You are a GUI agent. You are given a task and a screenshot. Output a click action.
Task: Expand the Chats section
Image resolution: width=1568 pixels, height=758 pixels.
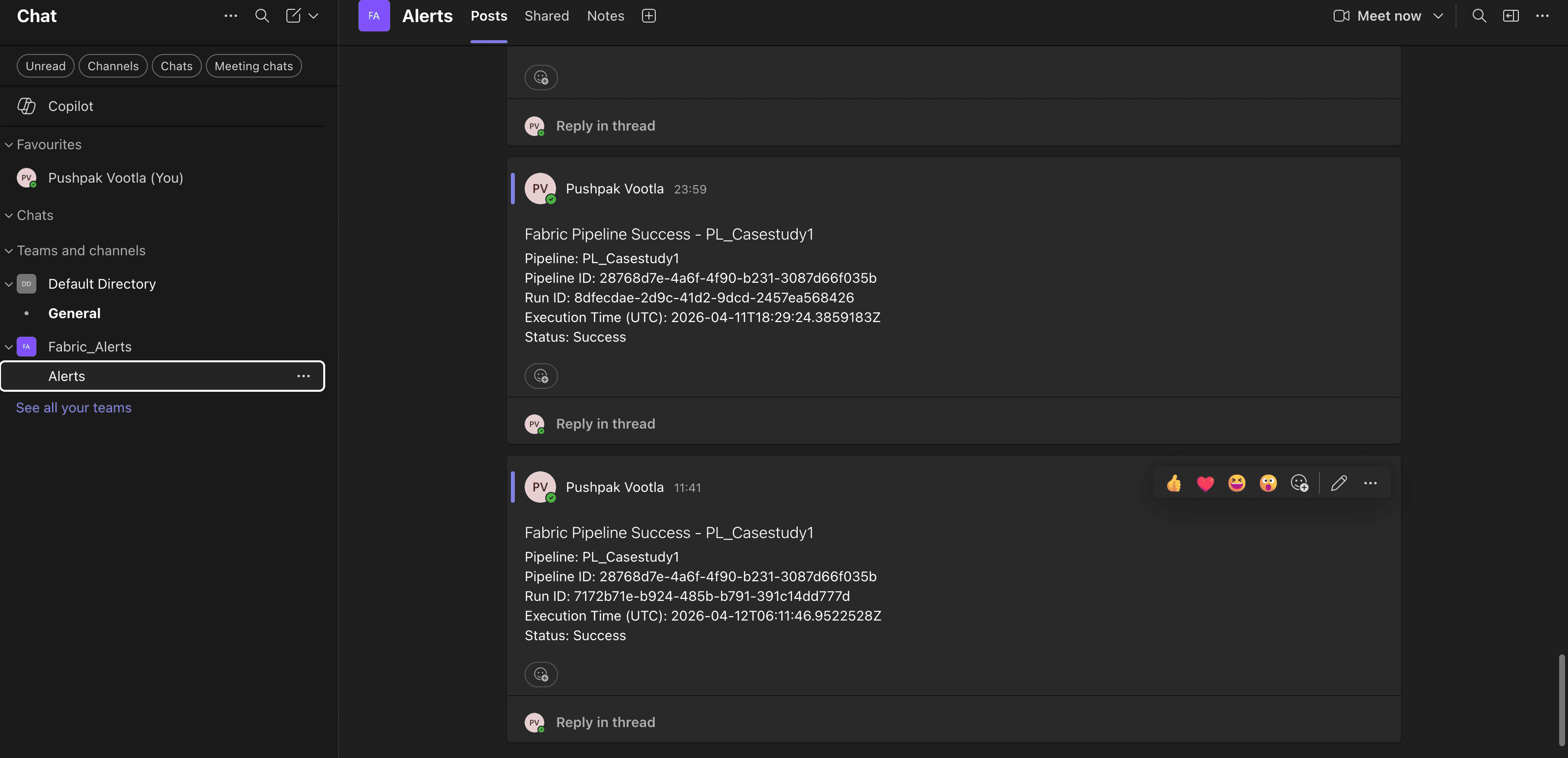coord(8,216)
